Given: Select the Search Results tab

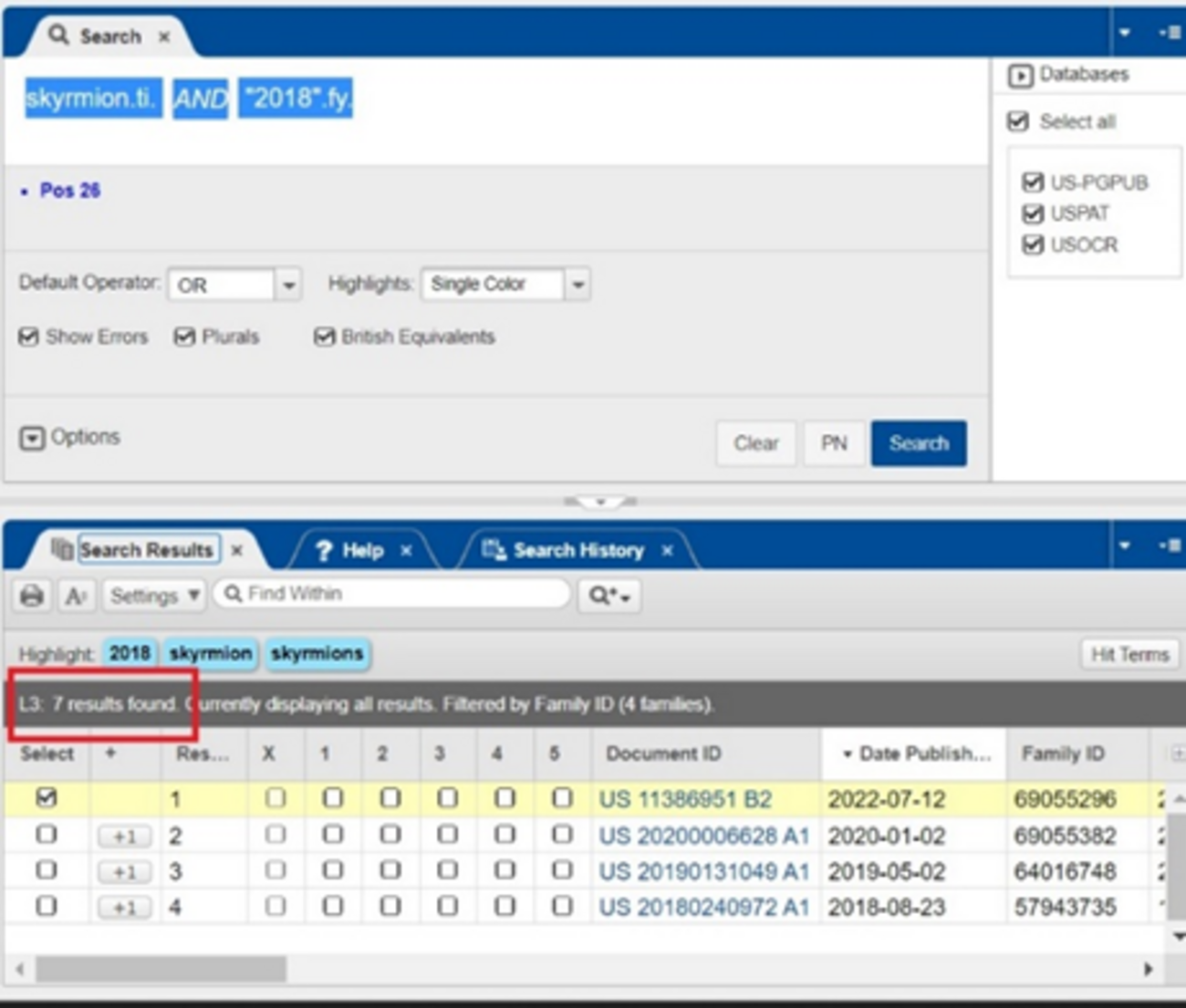Looking at the screenshot, I should click(146, 550).
